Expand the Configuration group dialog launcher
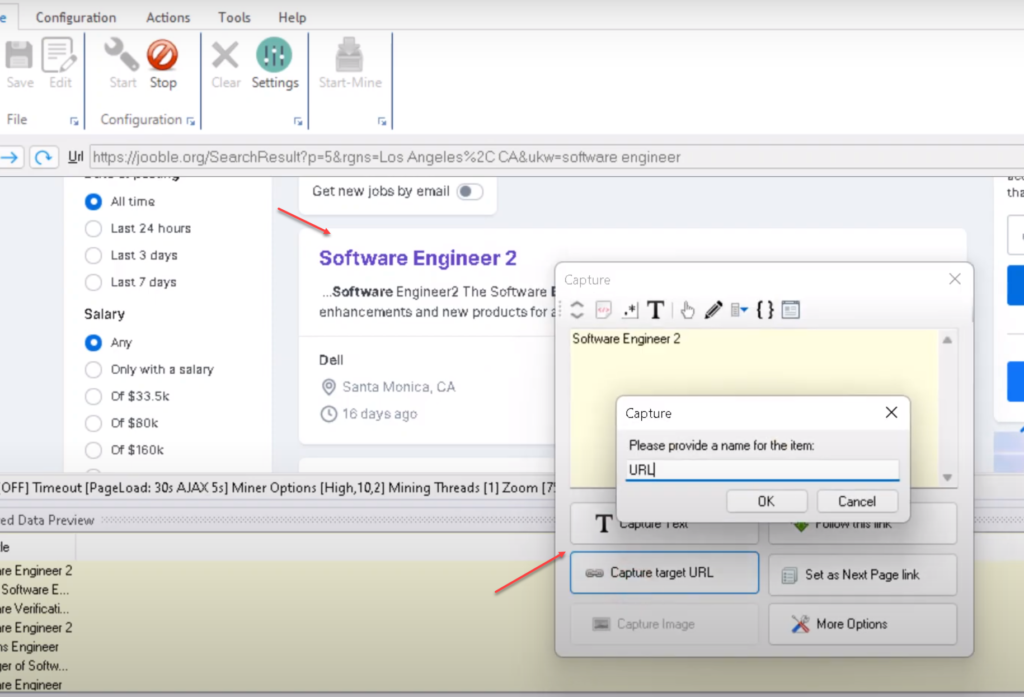The image size is (1024, 697). [x=190, y=121]
